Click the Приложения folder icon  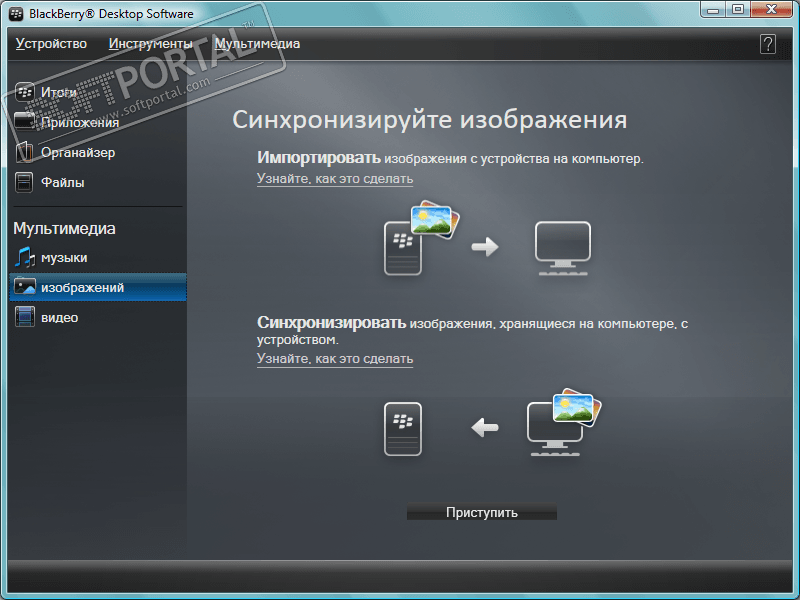coord(24,122)
